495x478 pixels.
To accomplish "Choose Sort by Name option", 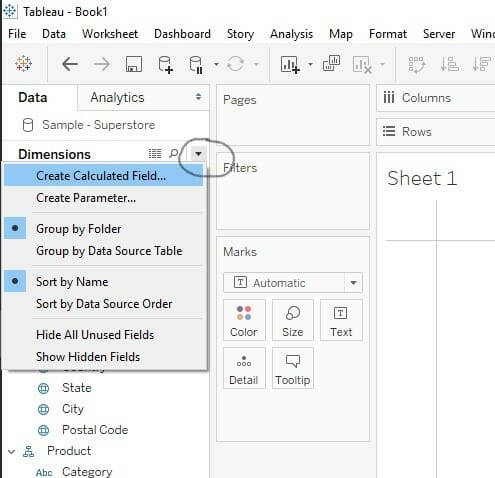I will point(103,282).
